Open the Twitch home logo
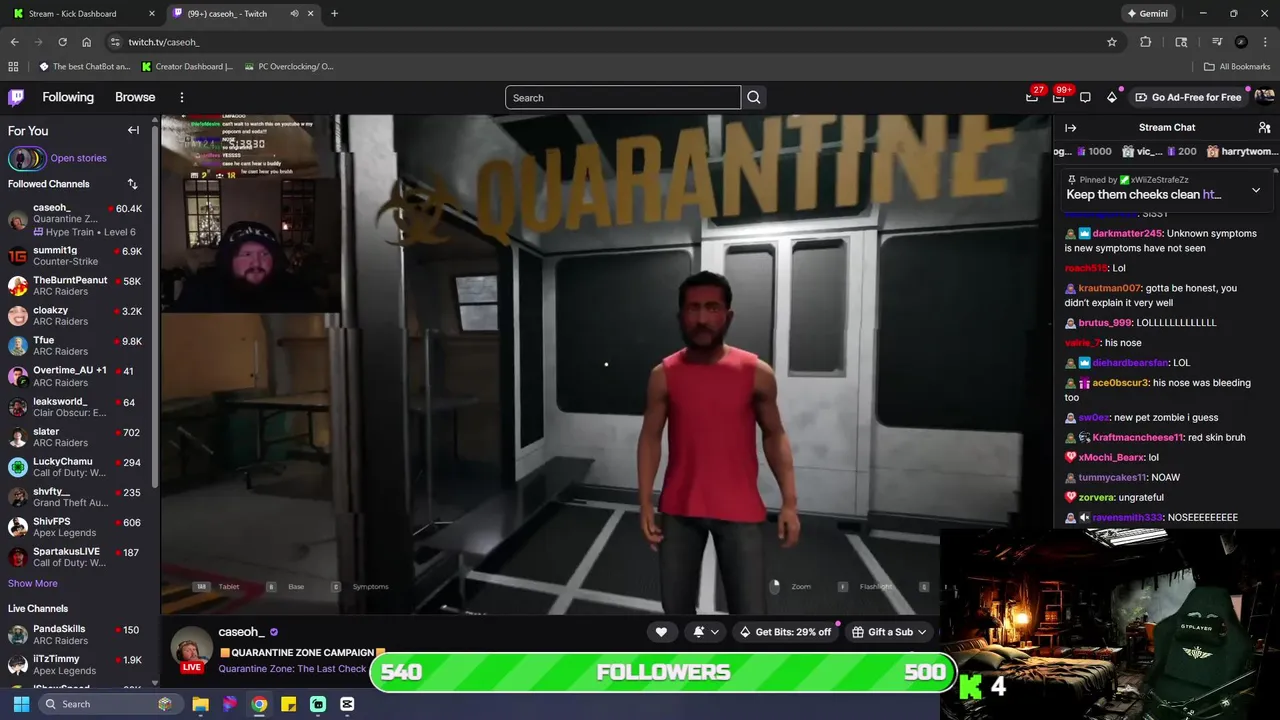The image size is (1280, 720). click(x=16, y=97)
